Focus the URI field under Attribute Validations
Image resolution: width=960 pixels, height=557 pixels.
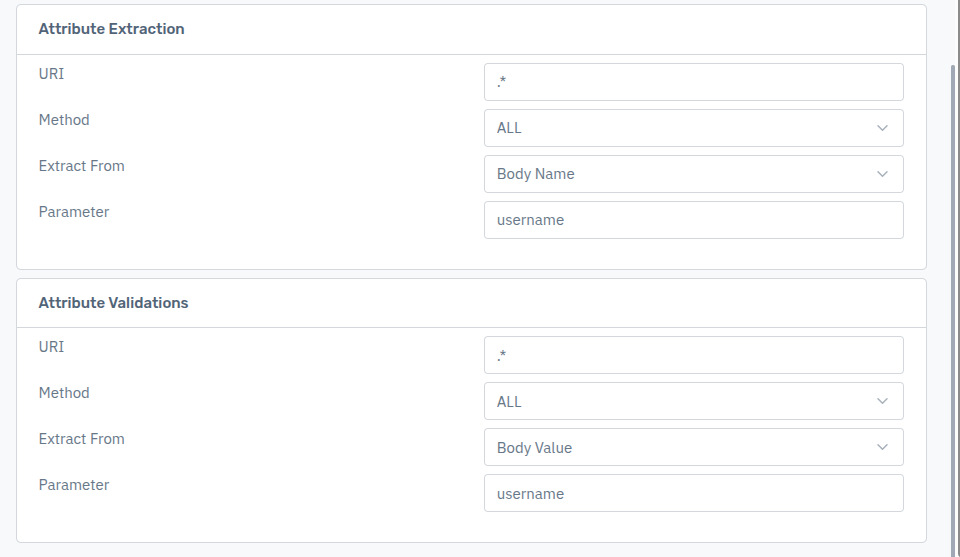693,355
